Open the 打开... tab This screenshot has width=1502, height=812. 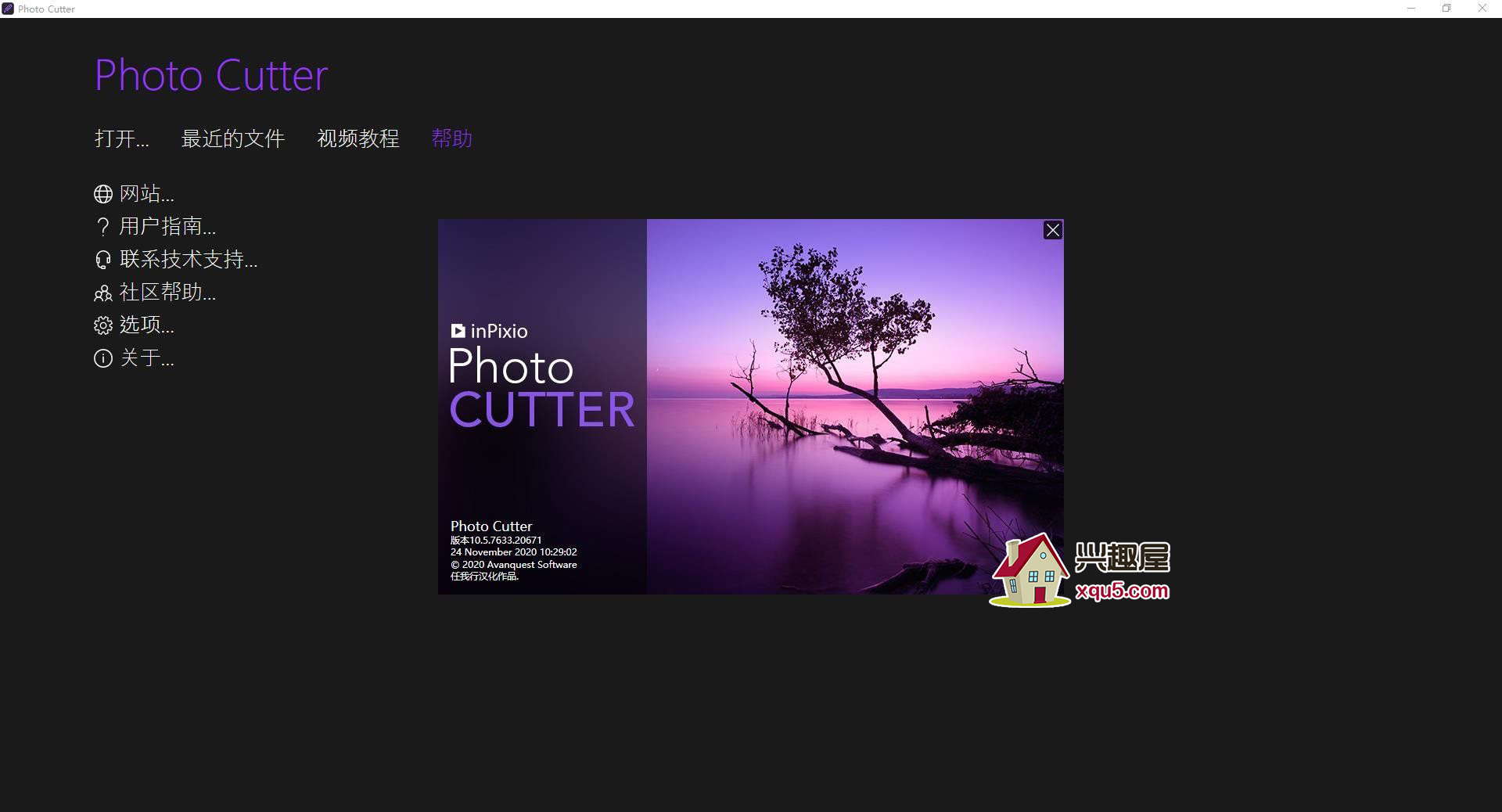pos(122,138)
